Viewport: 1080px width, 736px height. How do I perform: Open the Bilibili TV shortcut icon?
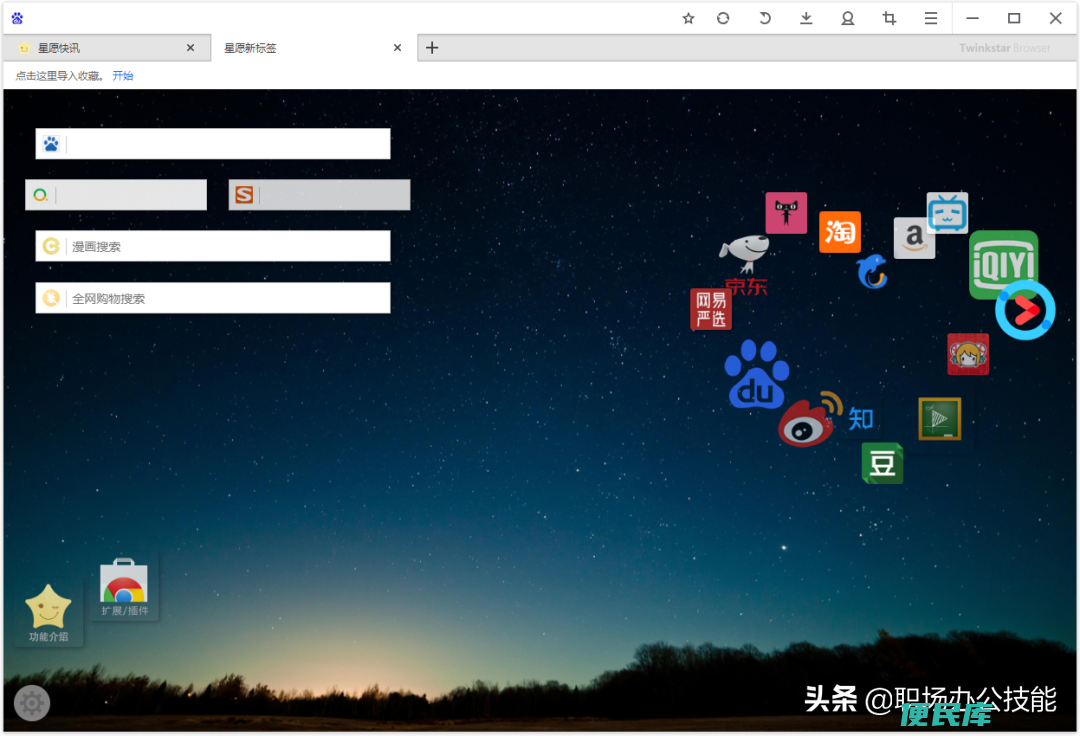947,213
